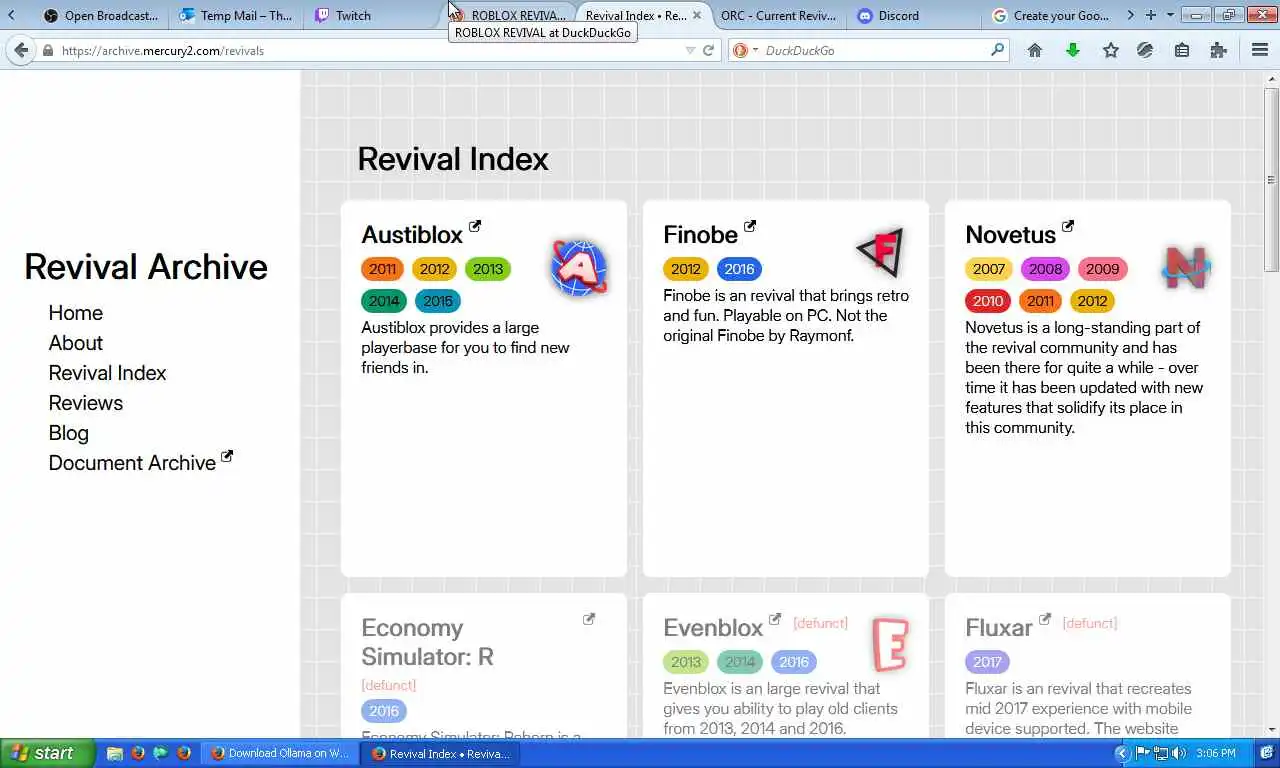
Task: Open URL history dropdown arrow
Action: pyautogui.click(x=689, y=50)
